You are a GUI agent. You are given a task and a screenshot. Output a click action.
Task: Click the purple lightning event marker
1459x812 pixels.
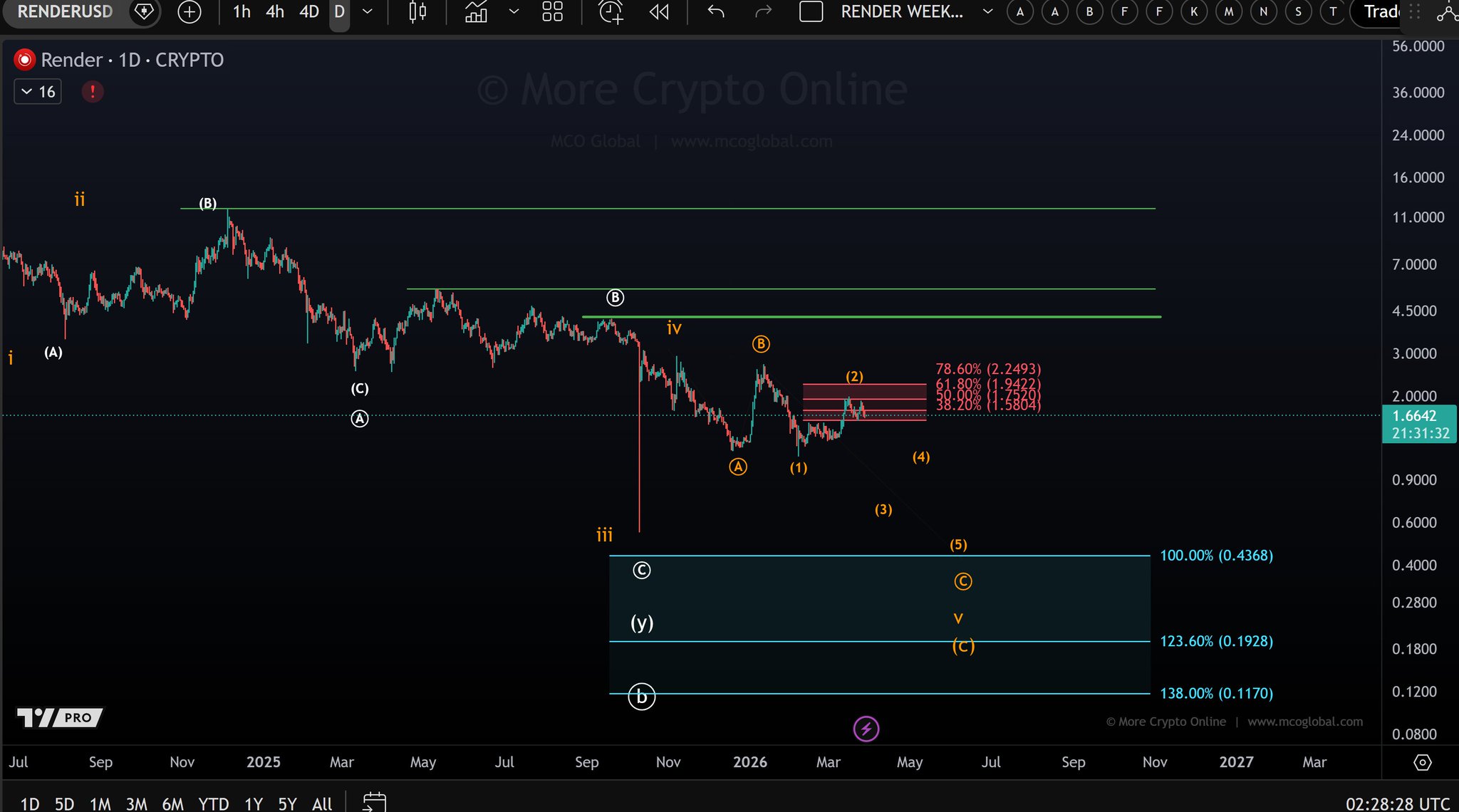(x=866, y=729)
